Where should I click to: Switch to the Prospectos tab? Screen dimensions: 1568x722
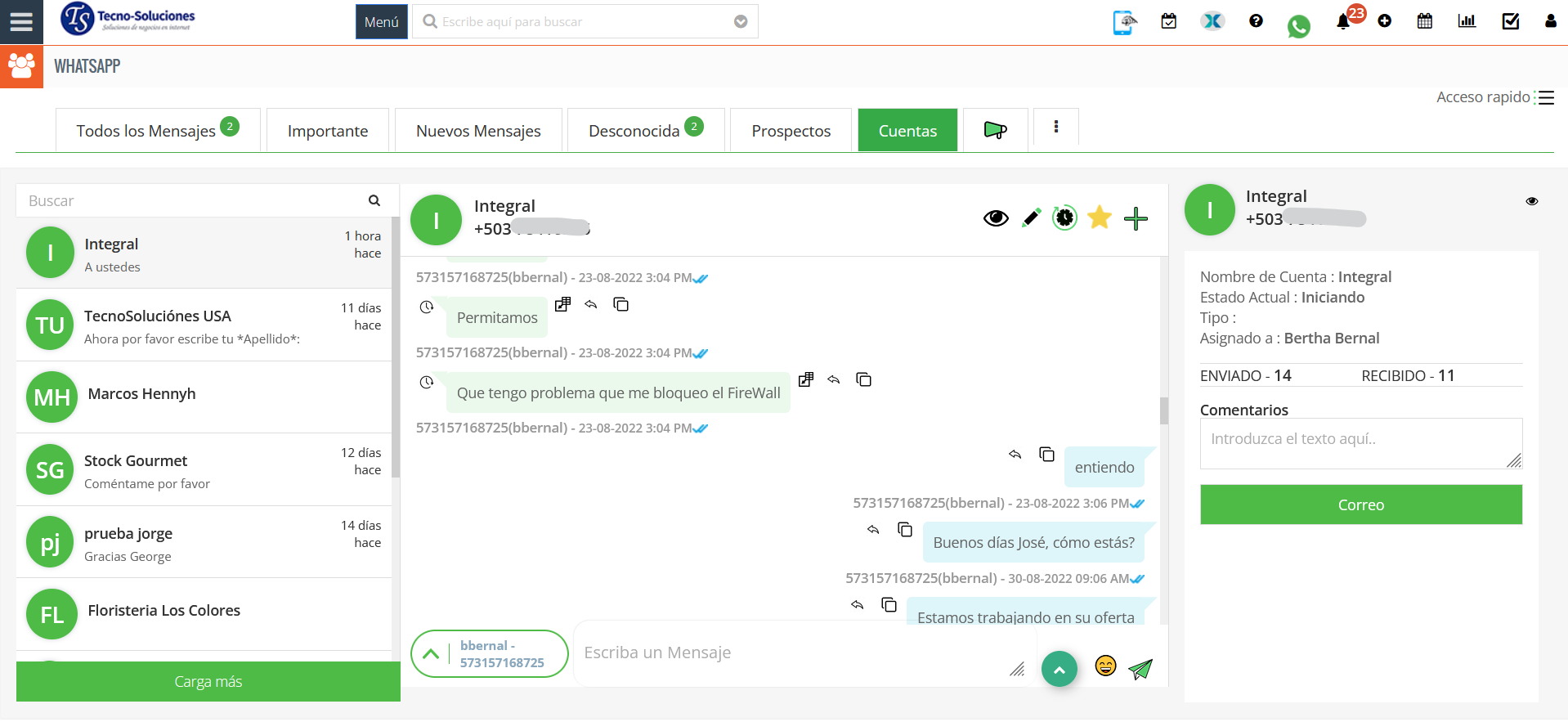tap(791, 131)
